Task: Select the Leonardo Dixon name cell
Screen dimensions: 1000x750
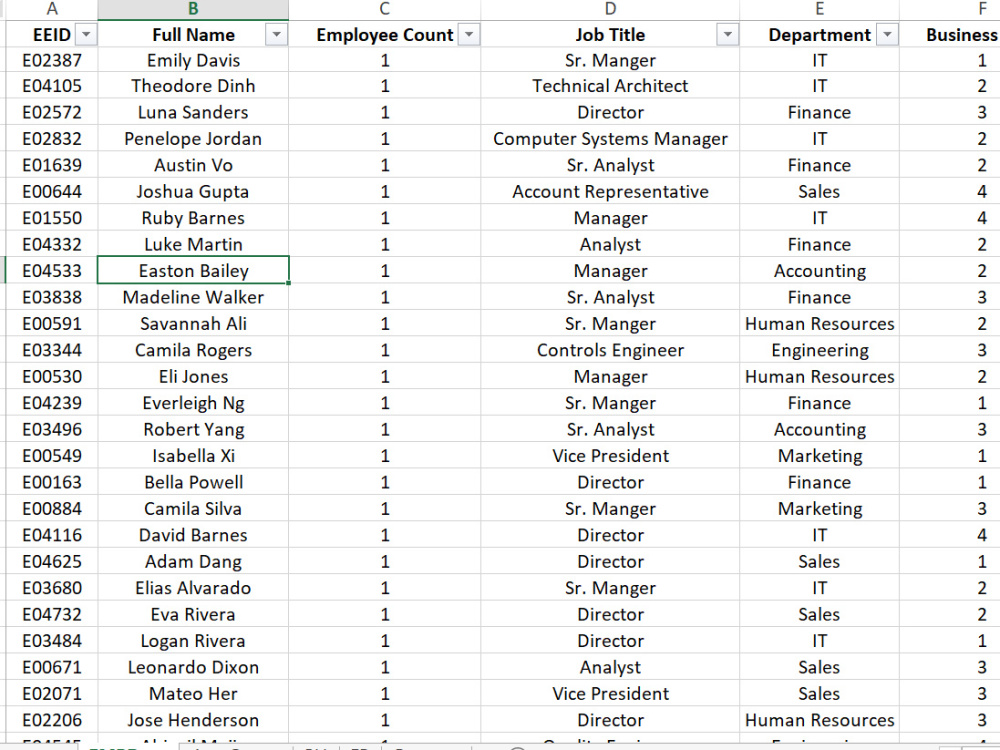Action: click(193, 668)
